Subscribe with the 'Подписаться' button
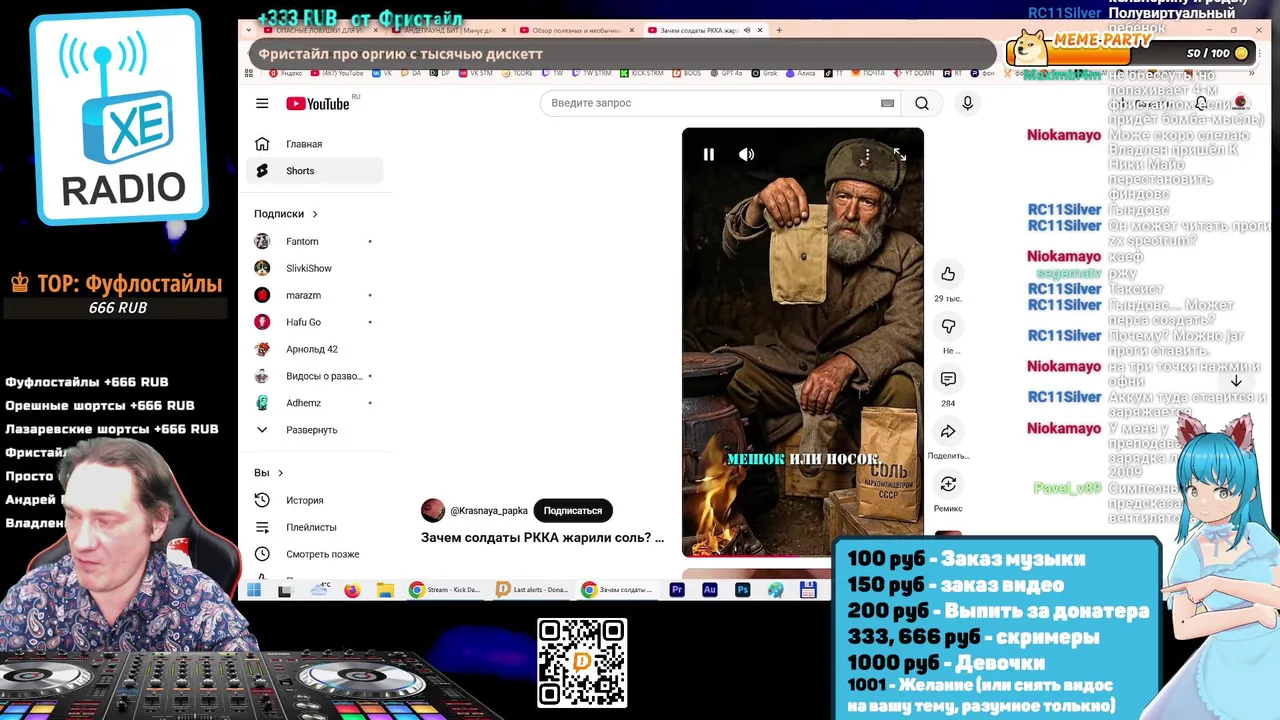1280x720 pixels. [x=573, y=510]
